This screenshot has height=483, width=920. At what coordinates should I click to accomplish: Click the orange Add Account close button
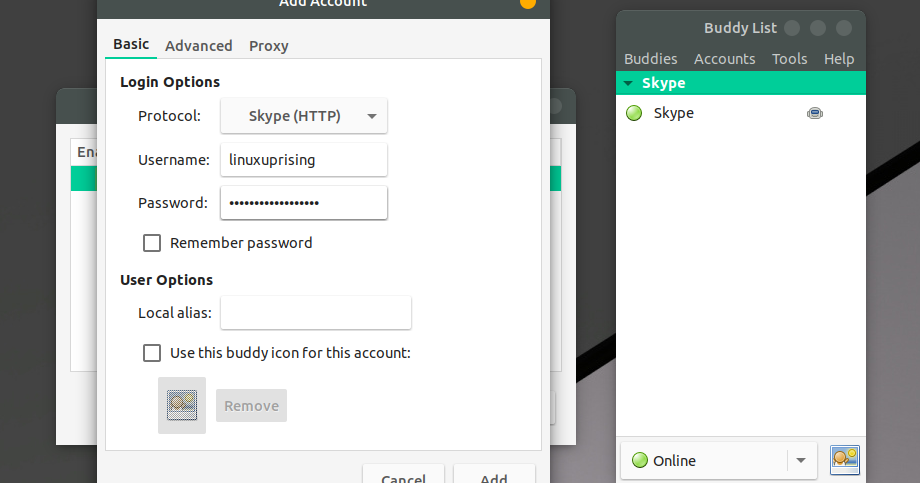click(x=528, y=2)
